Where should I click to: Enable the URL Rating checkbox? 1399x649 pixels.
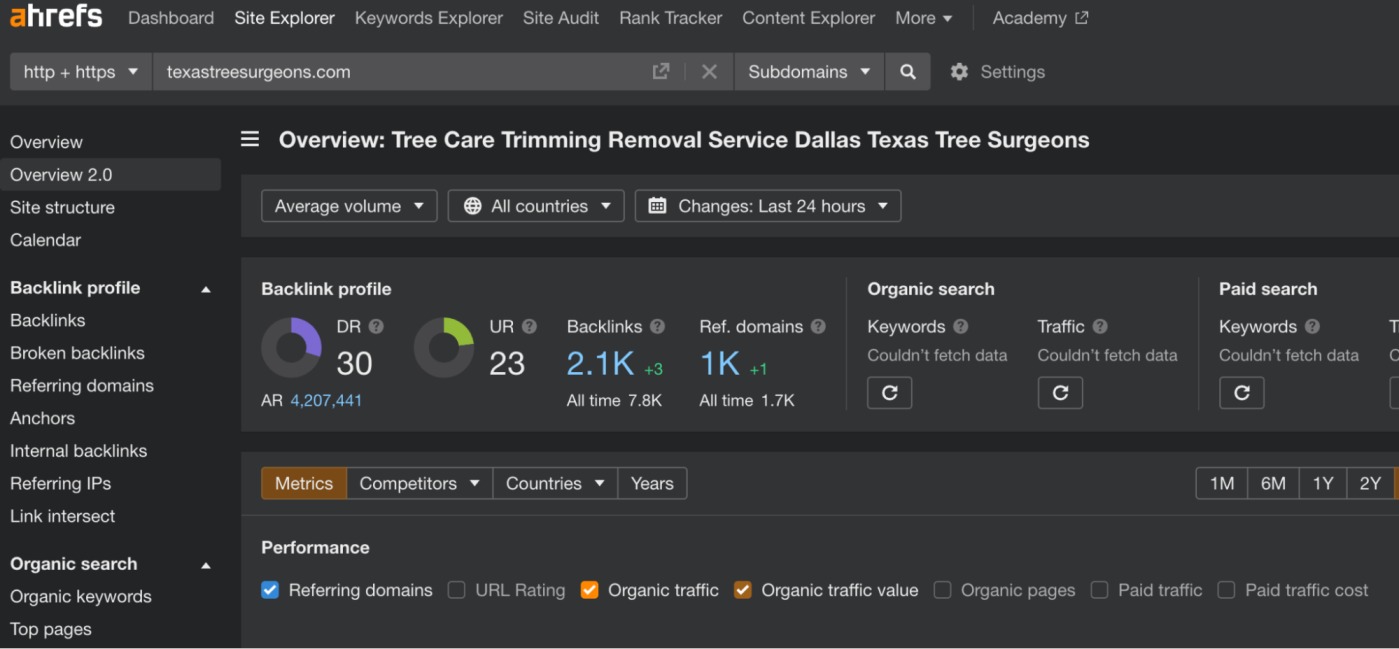point(456,590)
